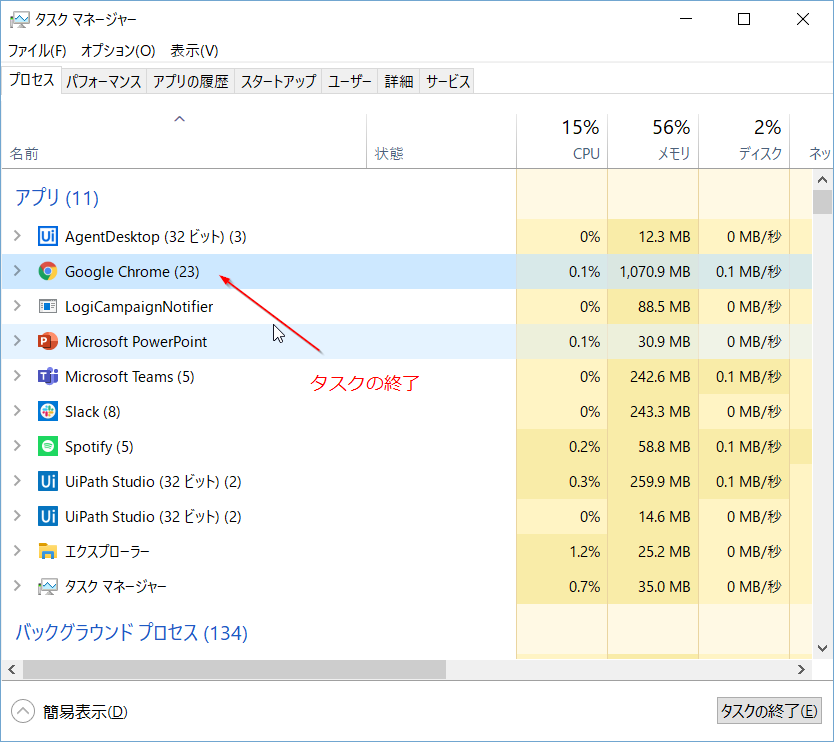
Task: Click the アプリ (11) group heading
Action: click(57, 198)
